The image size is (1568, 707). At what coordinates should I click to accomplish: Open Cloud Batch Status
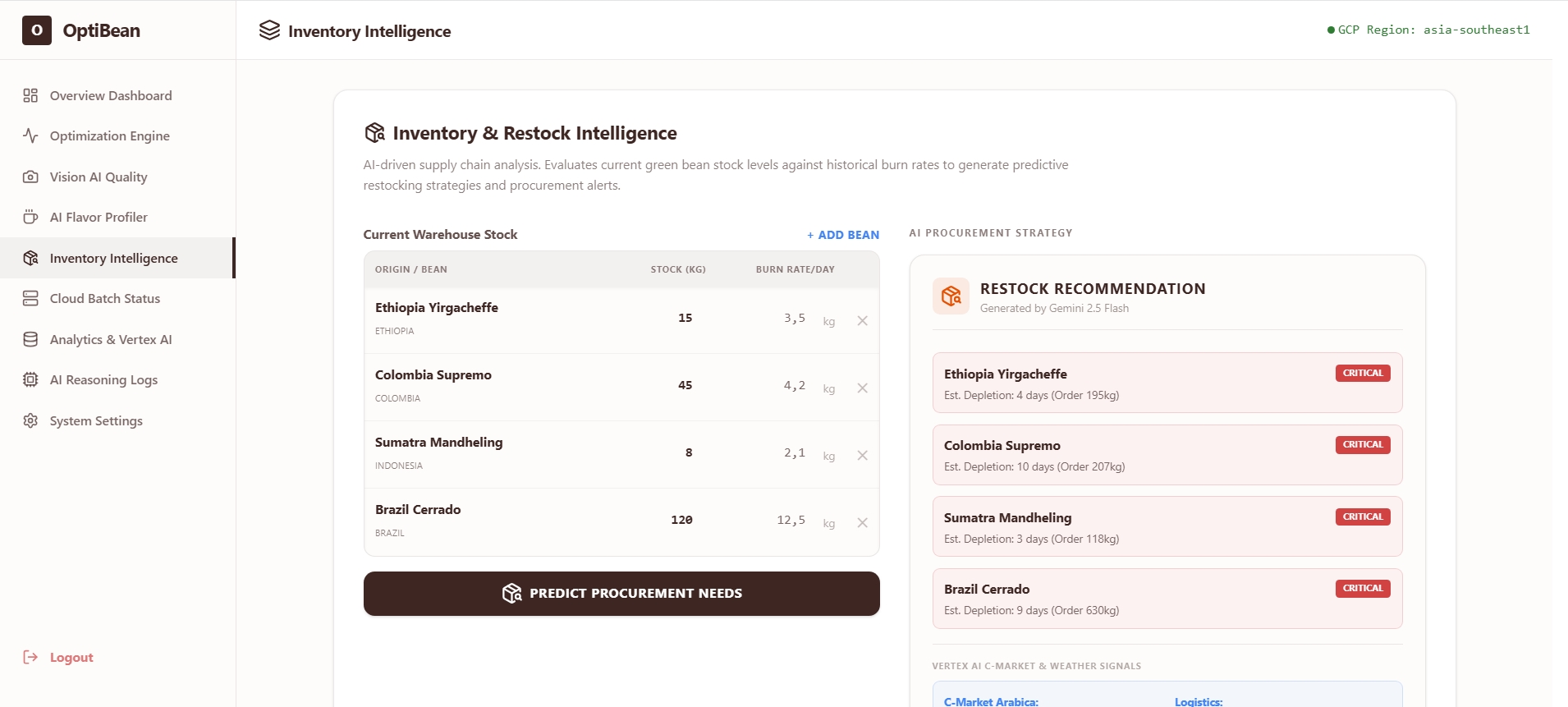point(117,298)
